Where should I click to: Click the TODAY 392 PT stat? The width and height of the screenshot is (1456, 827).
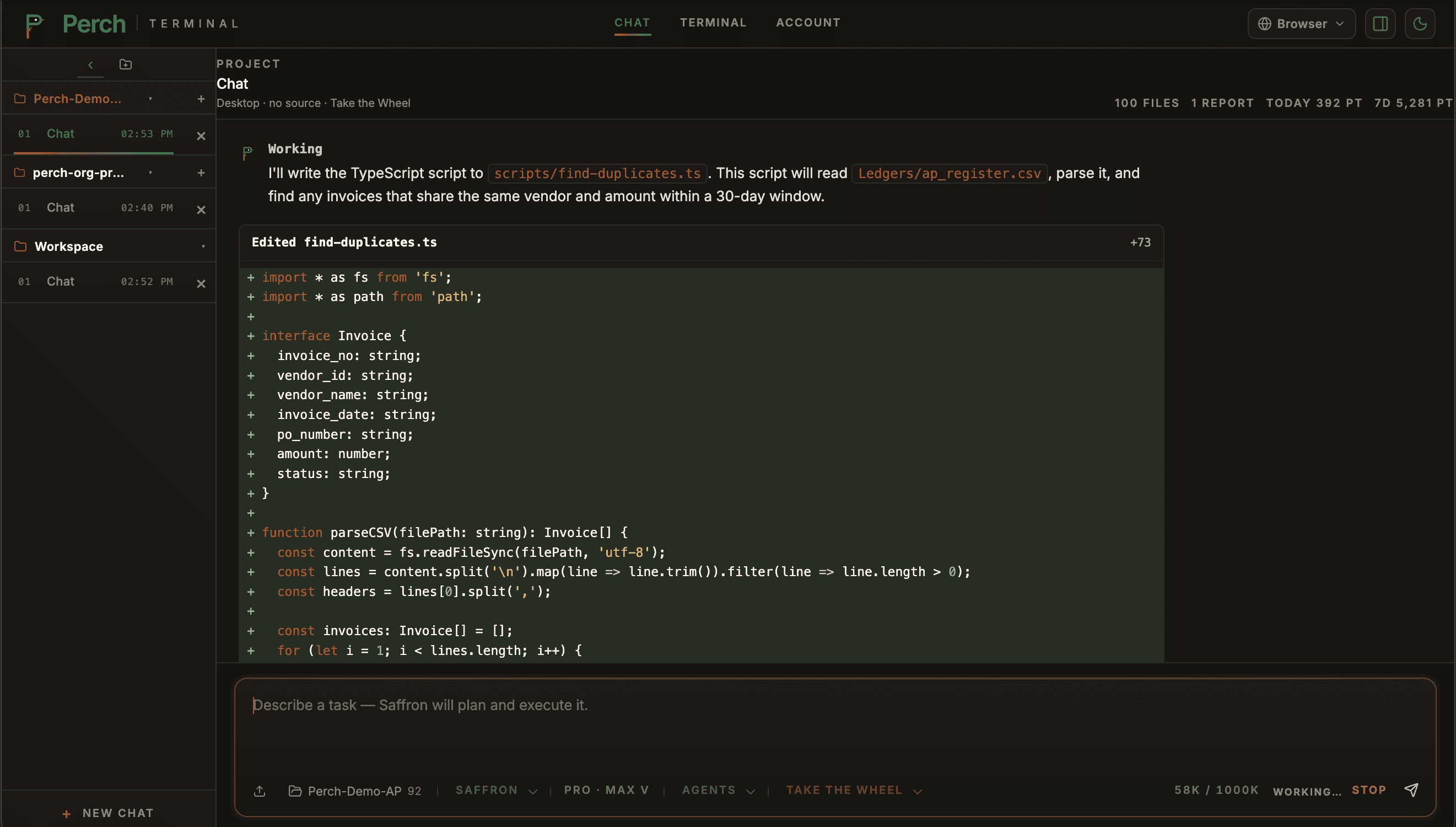[x=1313, y=103]
